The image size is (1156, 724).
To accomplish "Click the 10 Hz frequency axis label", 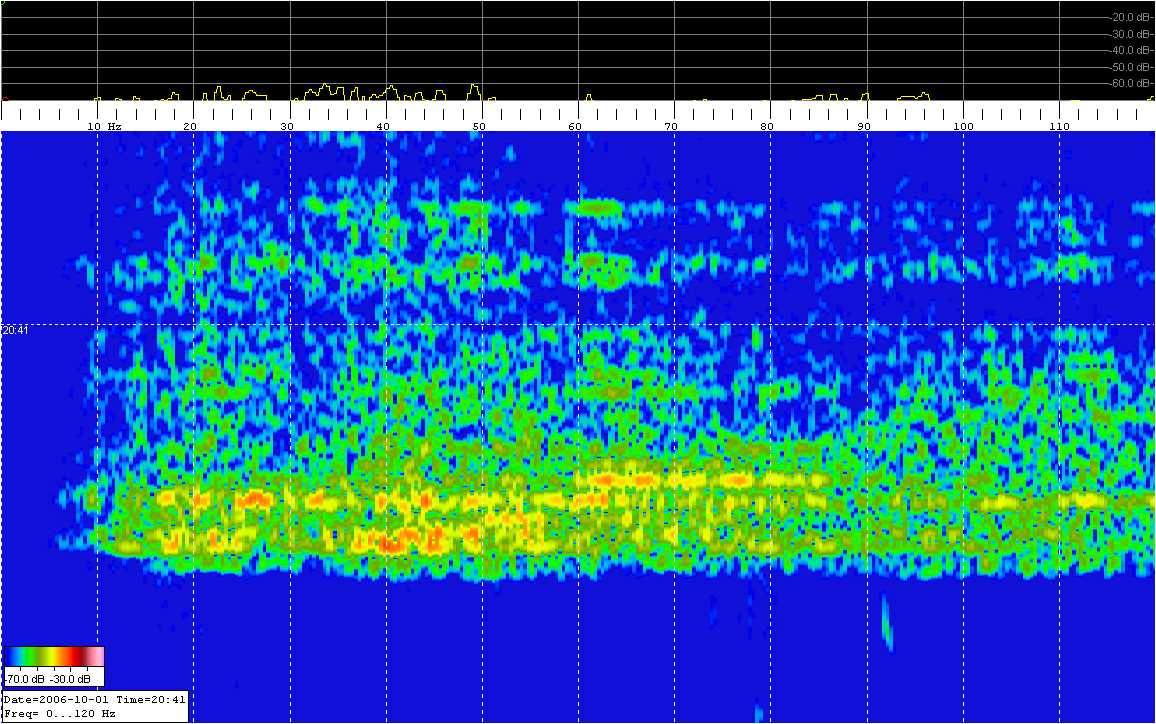I will 103,127.
